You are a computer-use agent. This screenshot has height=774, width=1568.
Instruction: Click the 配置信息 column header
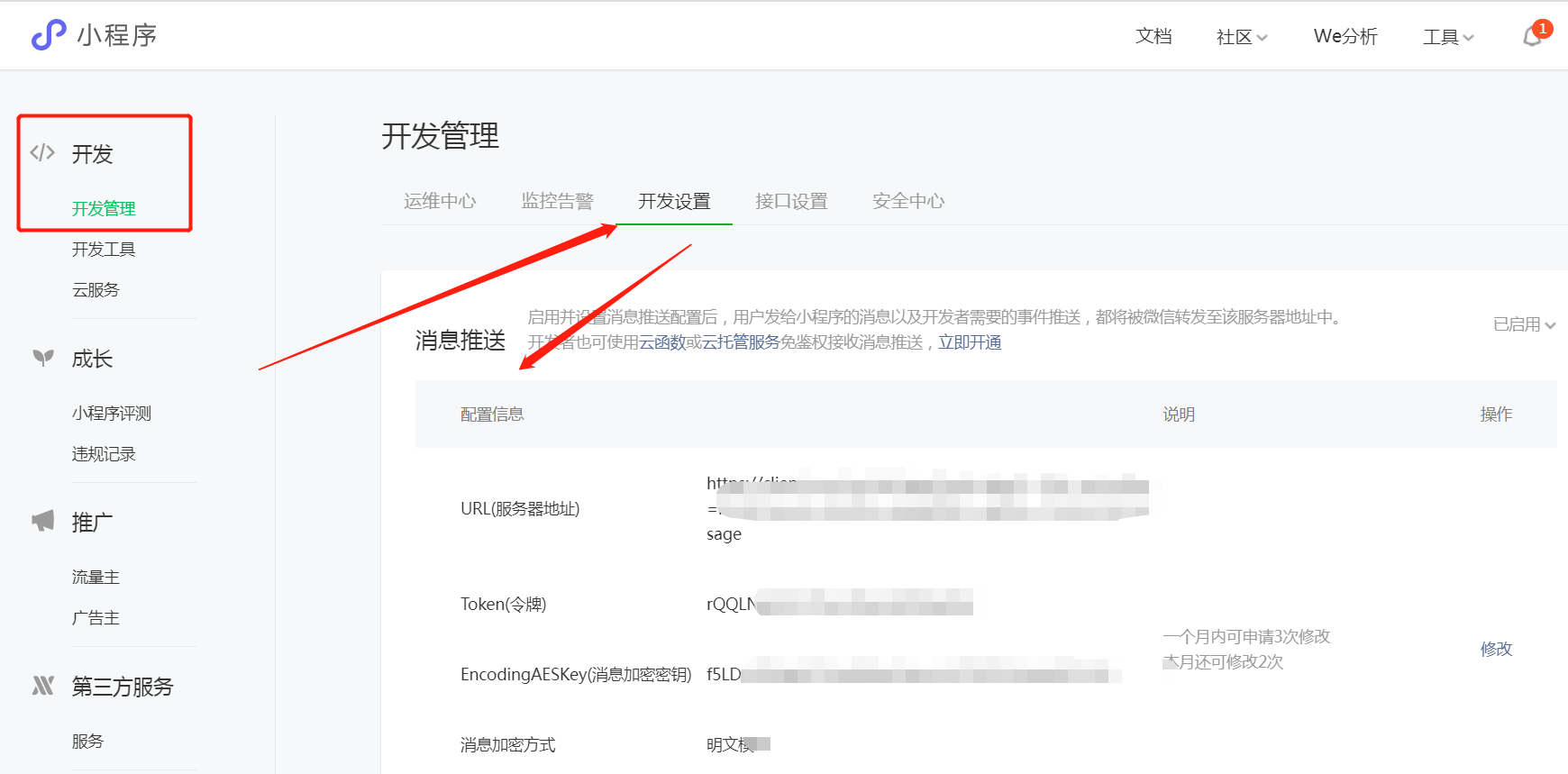492,414
